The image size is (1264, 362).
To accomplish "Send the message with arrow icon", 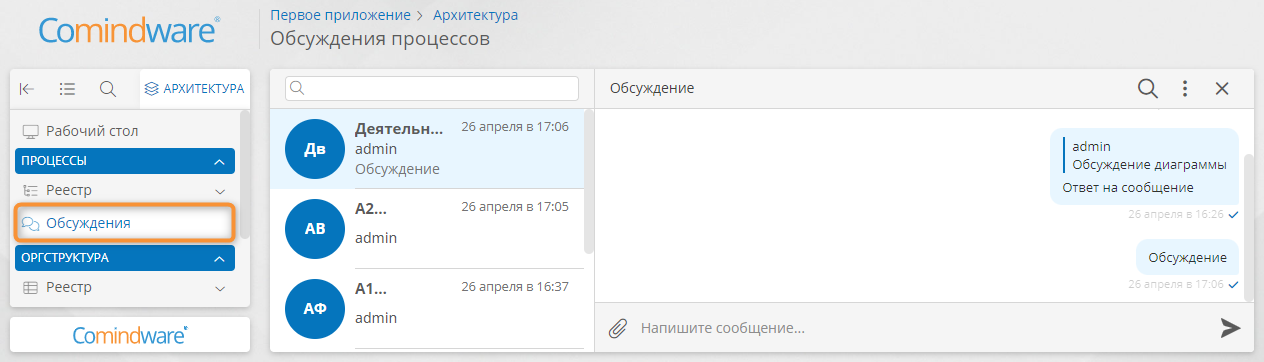I will point(1230,327).
